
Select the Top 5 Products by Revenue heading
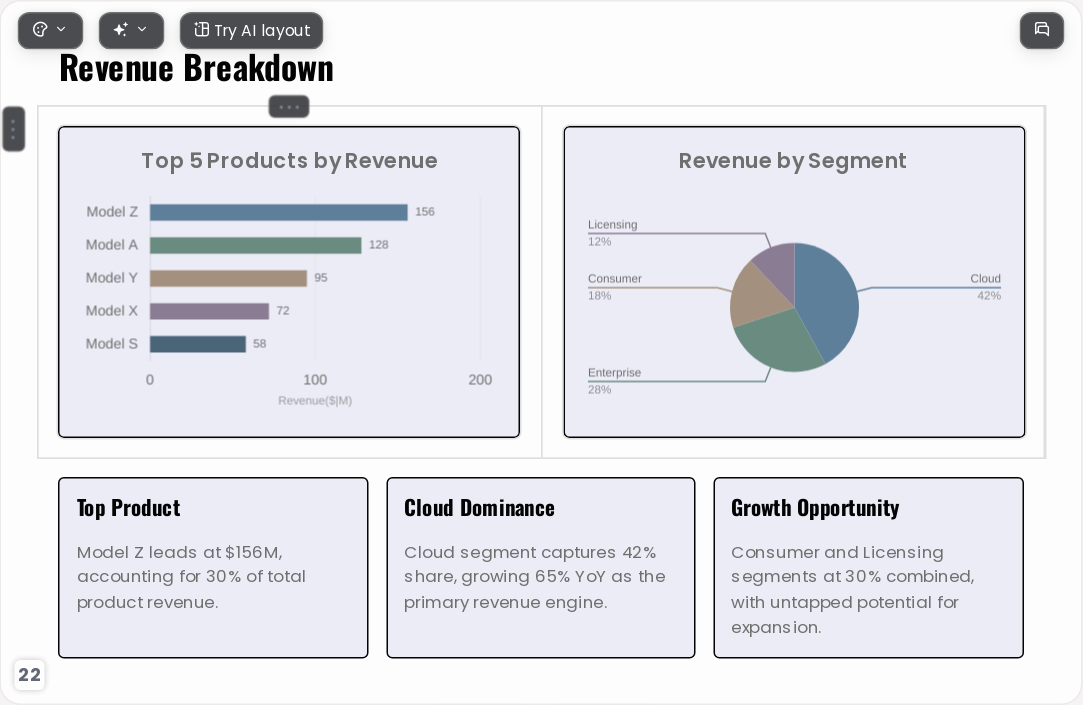tap(289, 161)
